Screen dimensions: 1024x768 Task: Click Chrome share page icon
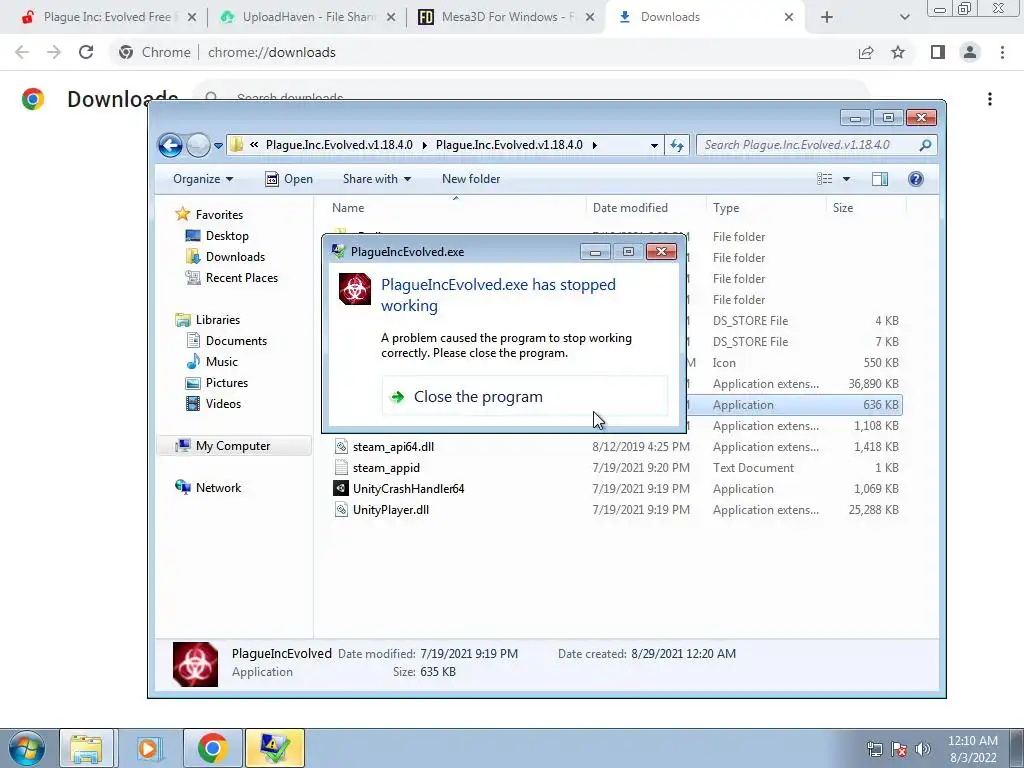click(866, 52)
